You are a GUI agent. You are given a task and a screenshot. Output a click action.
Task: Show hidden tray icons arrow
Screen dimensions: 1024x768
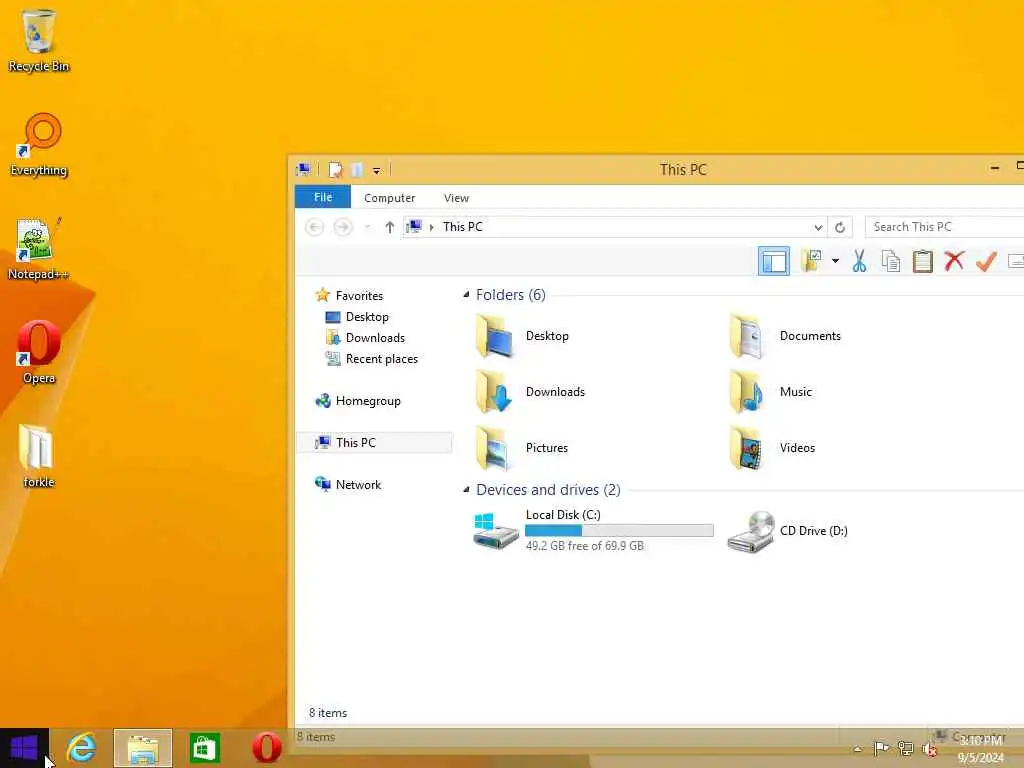857,749
